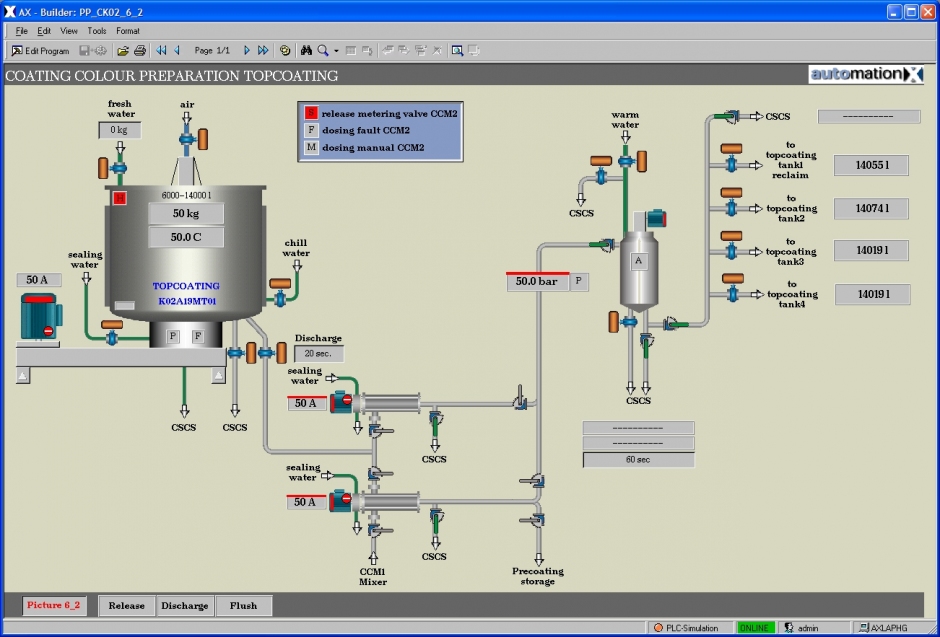Click the red H indicator on tank
Screen dimensions: 940x637
click(x=120, y=198)
